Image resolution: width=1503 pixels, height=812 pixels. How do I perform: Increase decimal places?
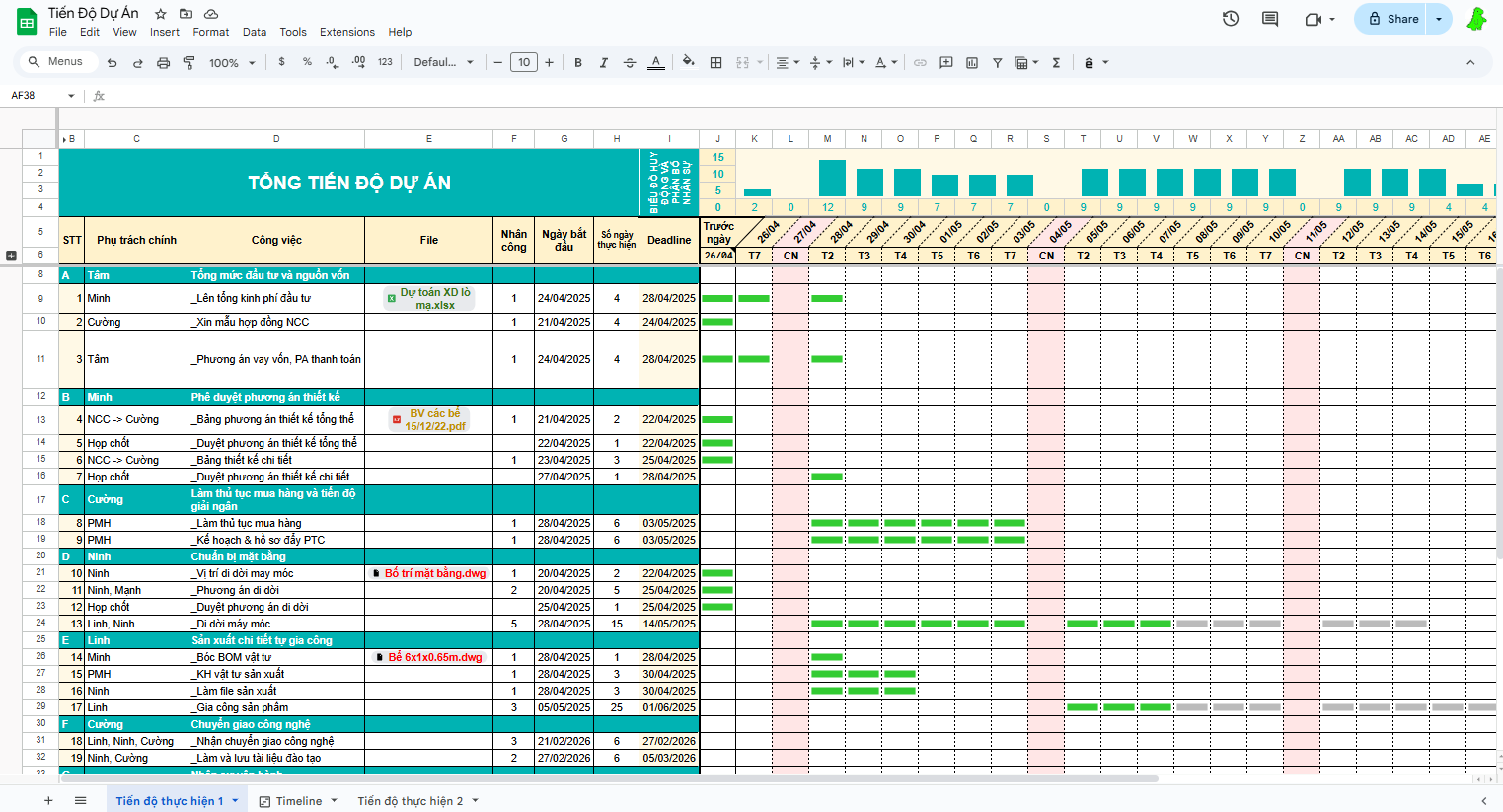[358, 62]
